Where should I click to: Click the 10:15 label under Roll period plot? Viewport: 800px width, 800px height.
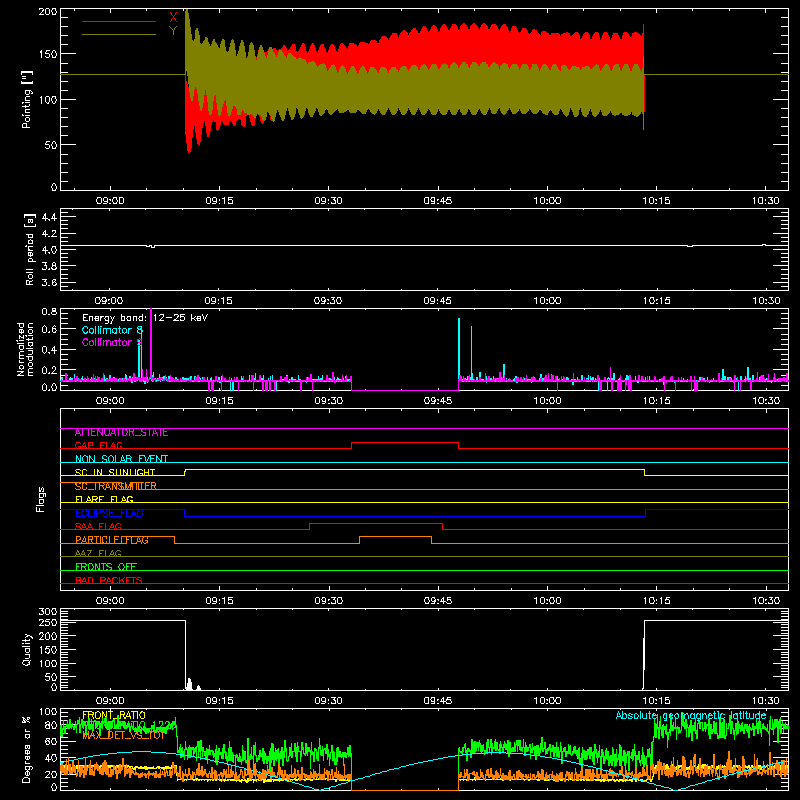coord(657,301)
